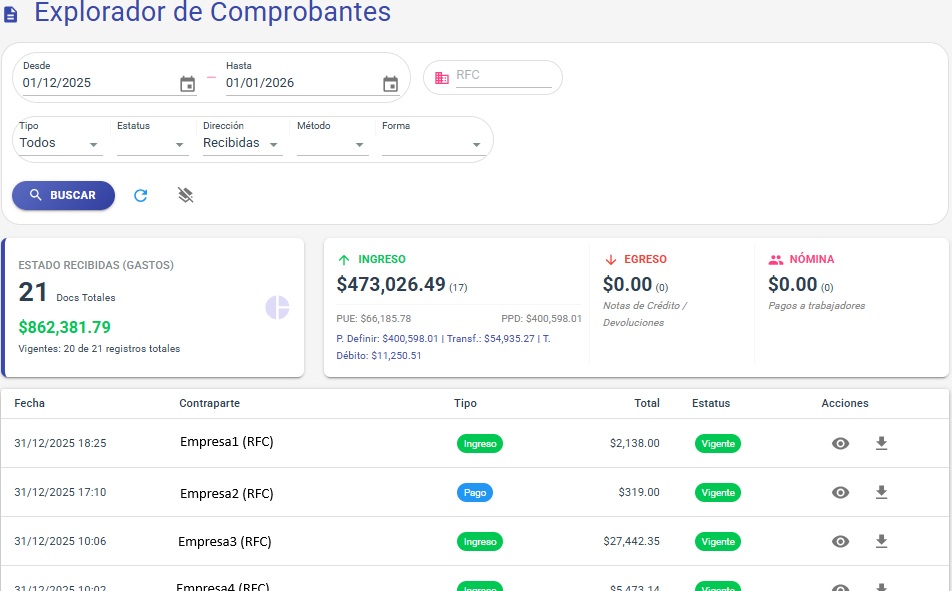Preview Empresa1 comprobante via eye icon

coord(840,442)
